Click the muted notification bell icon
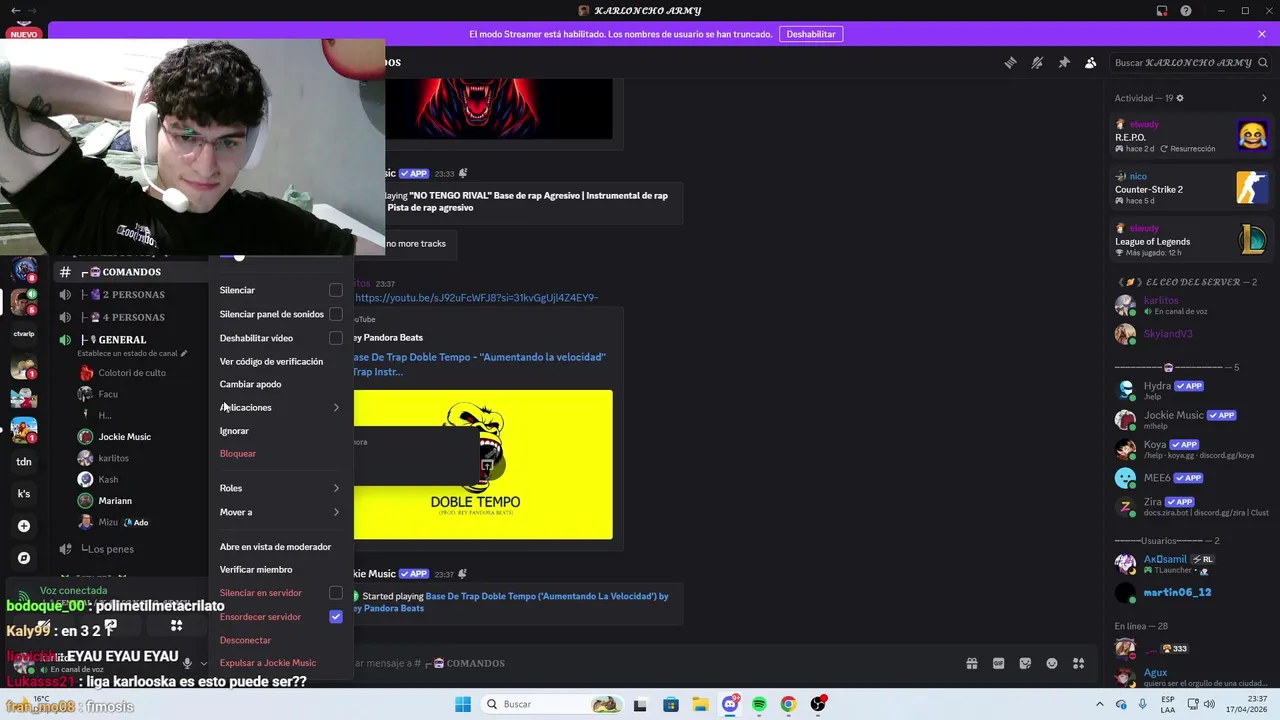The width and height of the screenshot is (1280, 720). point(1037,62)
